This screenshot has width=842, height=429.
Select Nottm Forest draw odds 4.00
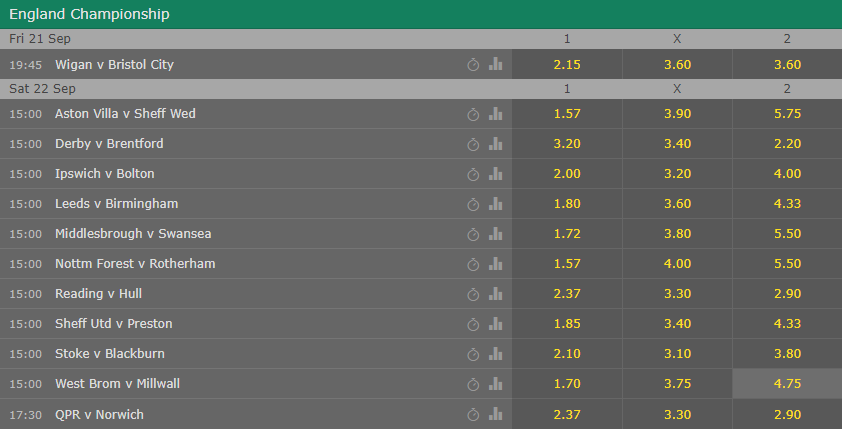click(x=677, y=264)
